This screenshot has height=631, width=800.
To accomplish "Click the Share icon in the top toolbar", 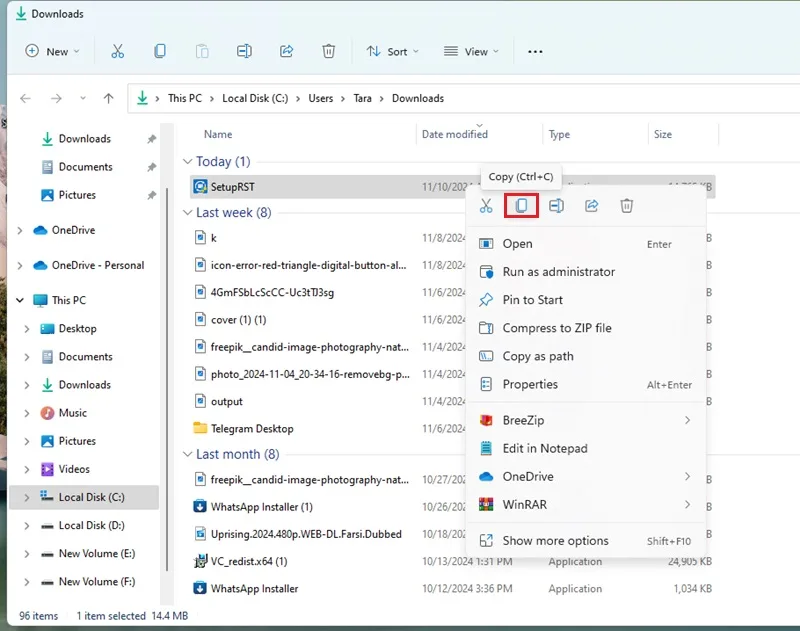I will tap(286, 51).
